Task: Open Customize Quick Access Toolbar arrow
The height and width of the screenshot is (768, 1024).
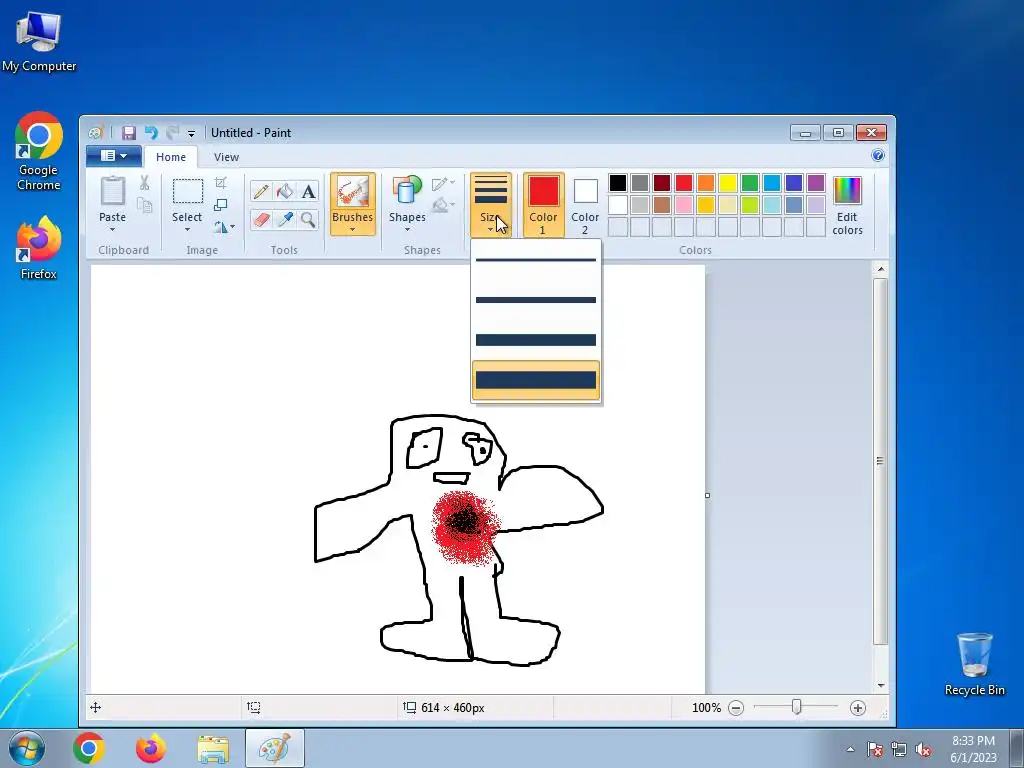Action: tap(191, 134)
